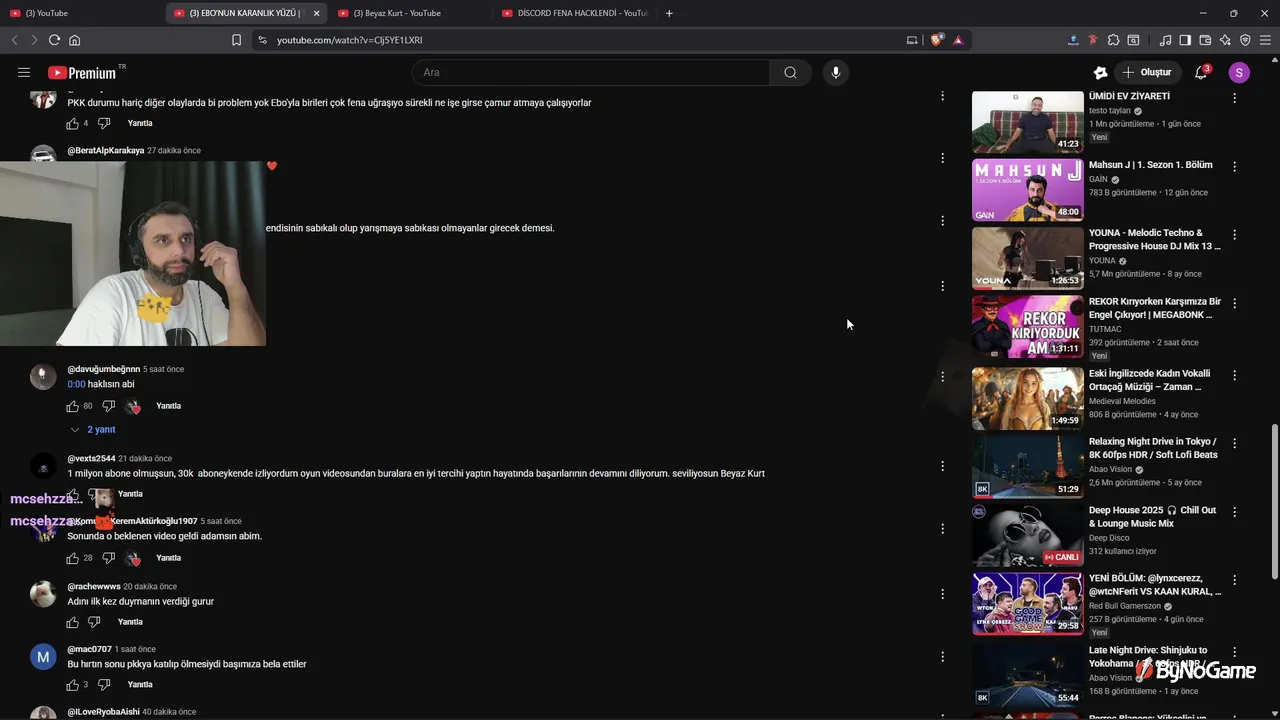This screenshot has height=720, width=1280.
Task: Open YouTube notifications bell
Action: [1201, 72]
